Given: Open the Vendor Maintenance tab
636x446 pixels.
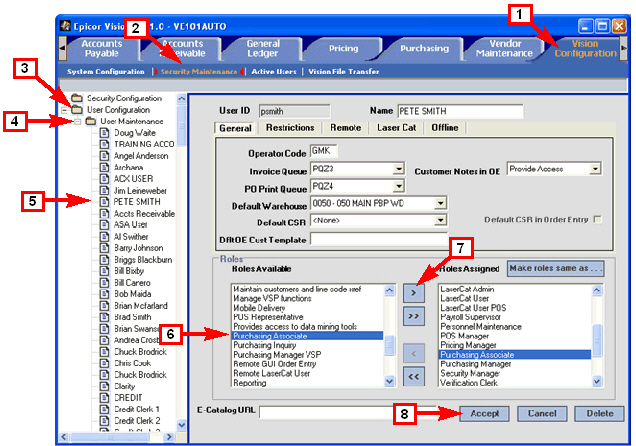Looking at the screenshot, I should coord(504,48).
